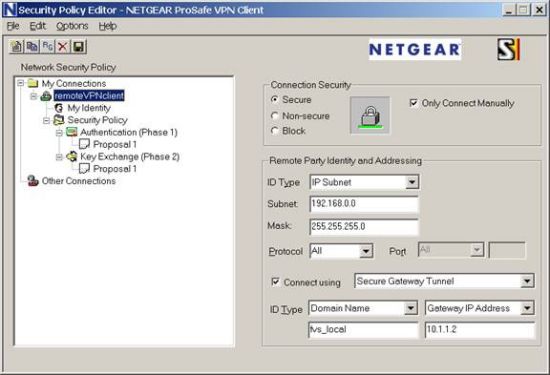Select My Connections tree label
550x375 pixels.
[x=74, y=83]
